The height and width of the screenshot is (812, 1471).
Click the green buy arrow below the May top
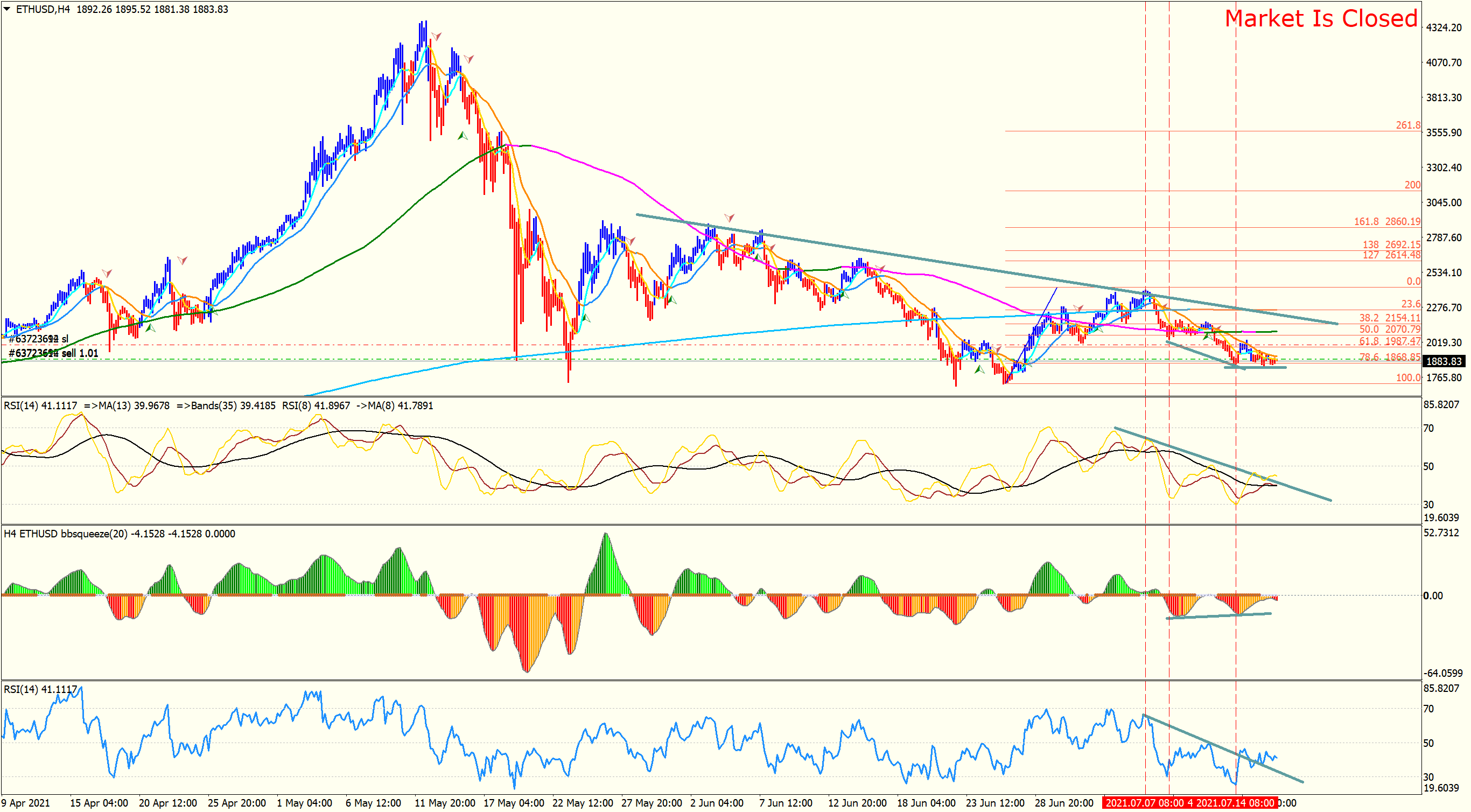coord(463,136)
